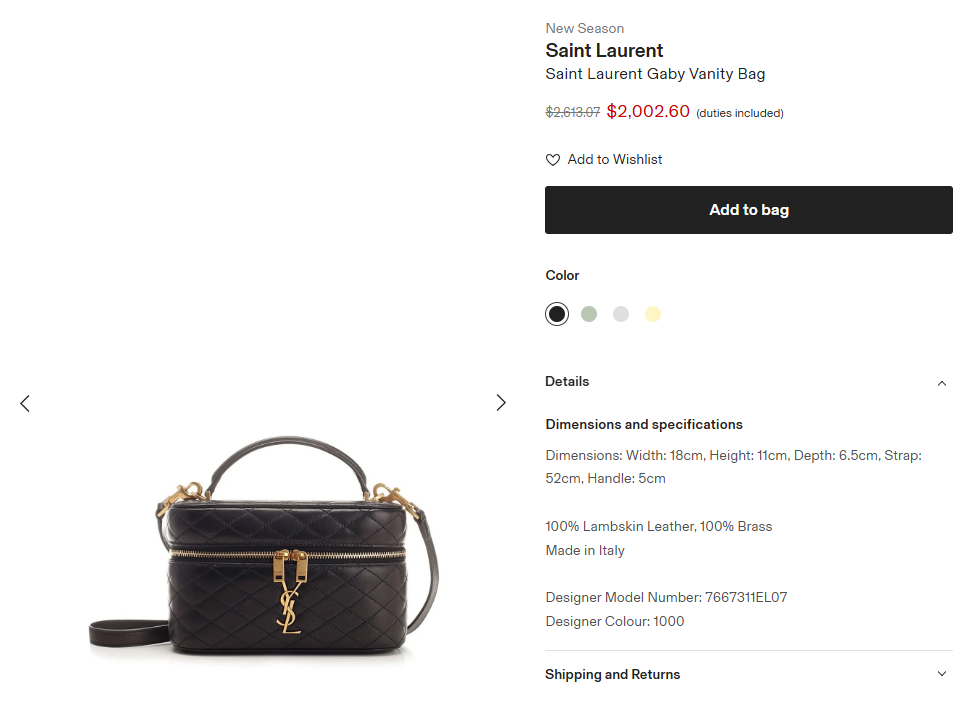Click the Designer Model Number line
The image size is (965, 721).
tap(666, 597)
